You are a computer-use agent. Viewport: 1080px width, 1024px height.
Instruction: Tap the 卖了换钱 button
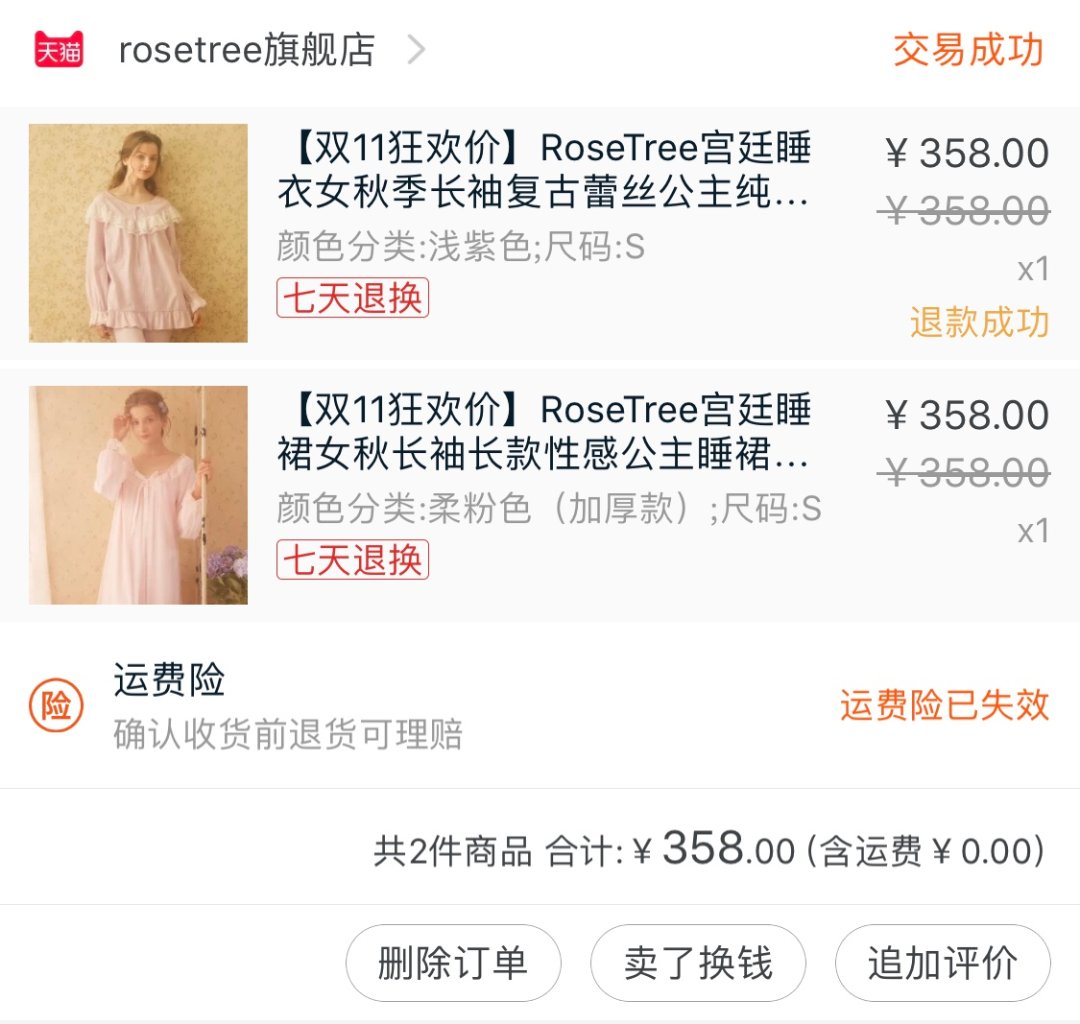[x=698, y=963]
